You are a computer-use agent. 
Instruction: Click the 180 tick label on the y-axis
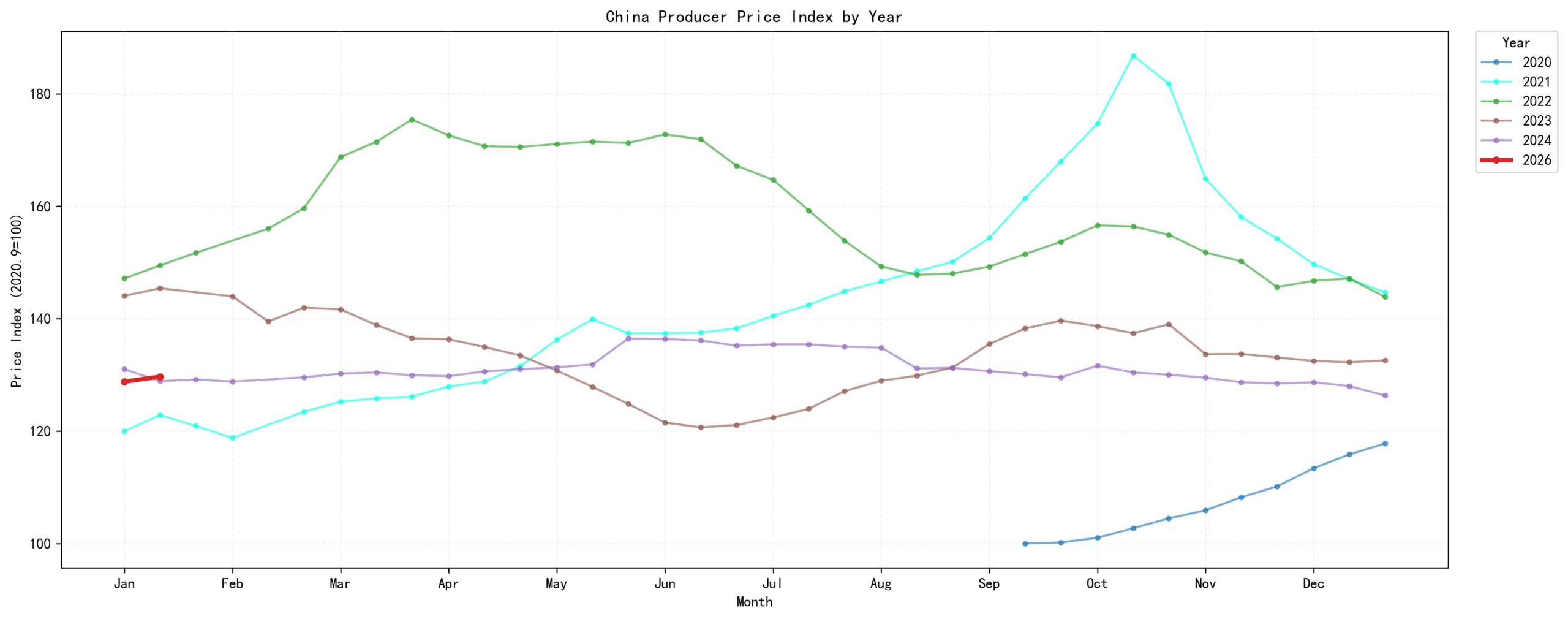point(40,94)
